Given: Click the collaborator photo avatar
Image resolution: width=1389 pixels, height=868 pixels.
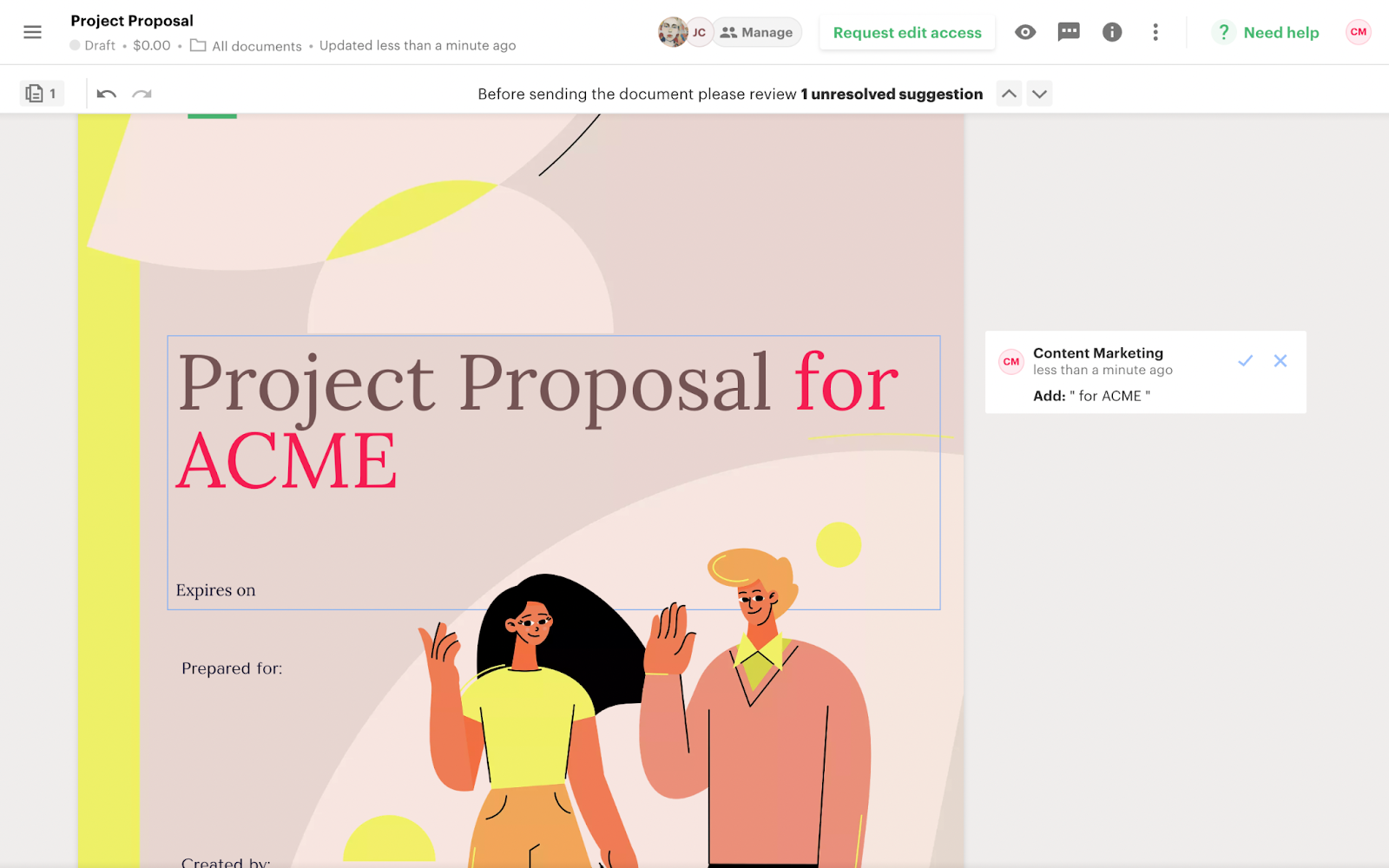Looking at the screenshot, I should coord(672,32).
